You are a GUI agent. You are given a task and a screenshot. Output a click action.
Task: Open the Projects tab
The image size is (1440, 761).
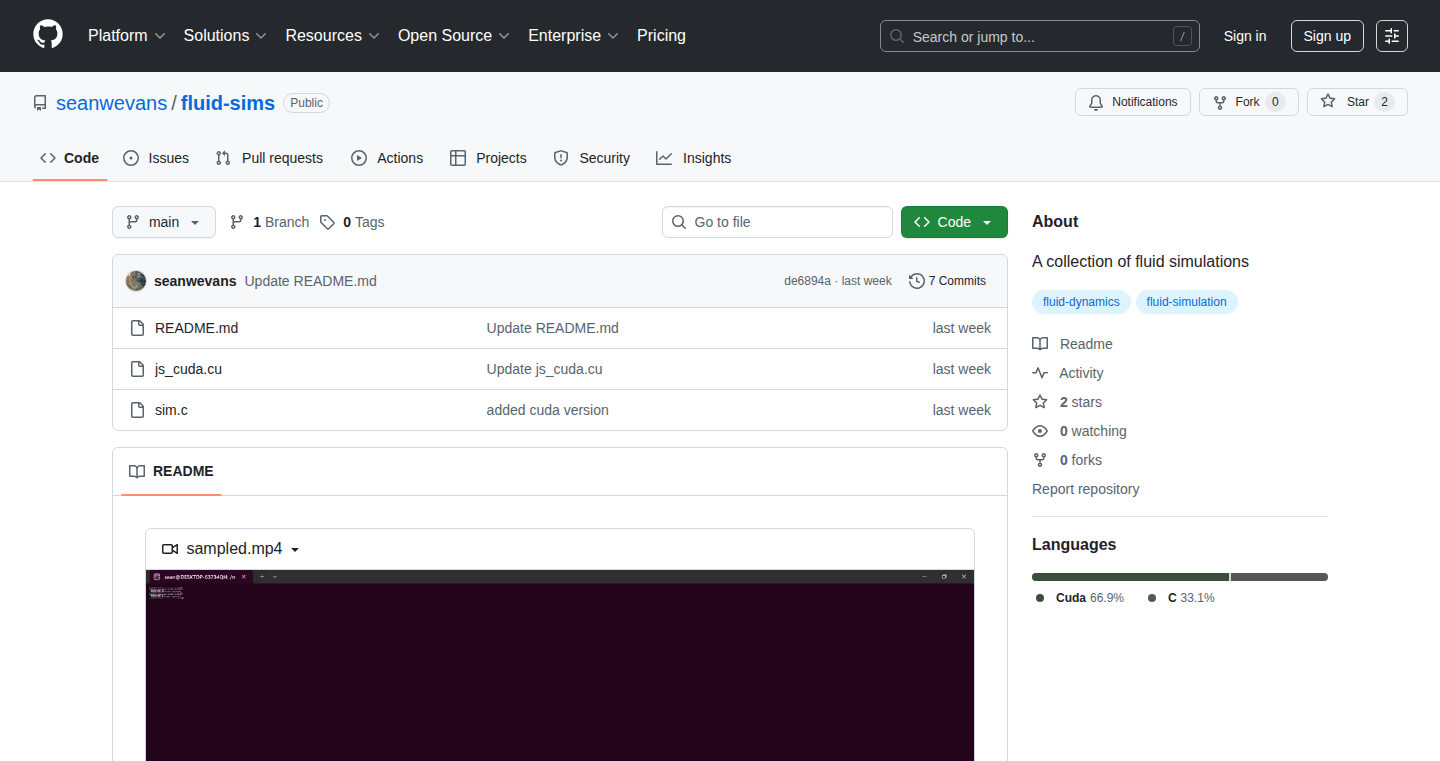pyautogui.click(x=488, y=158)
